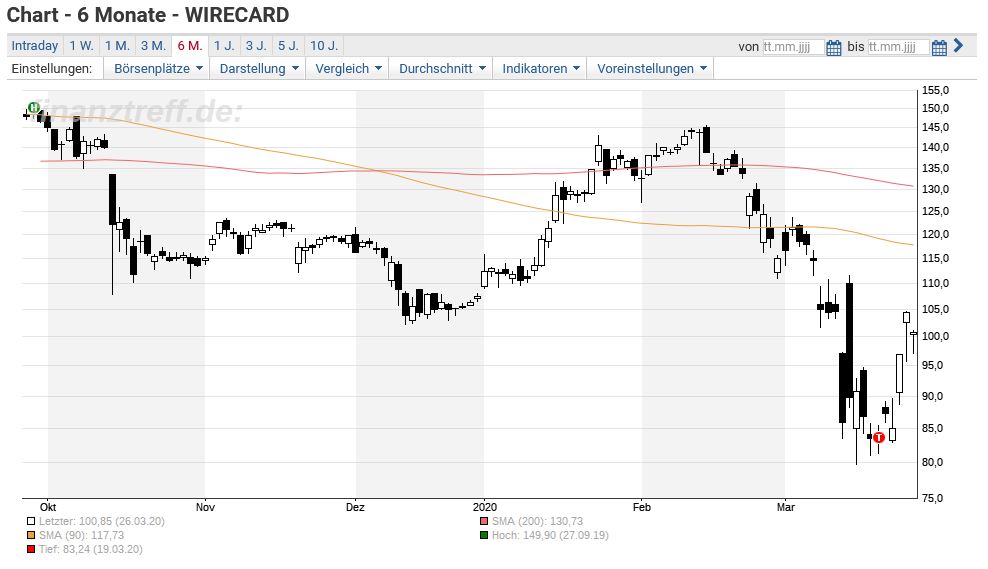The image size is (988, 569).
Task: Open the Börsenplätze dropdown
Action: click(x=158, y=69)
